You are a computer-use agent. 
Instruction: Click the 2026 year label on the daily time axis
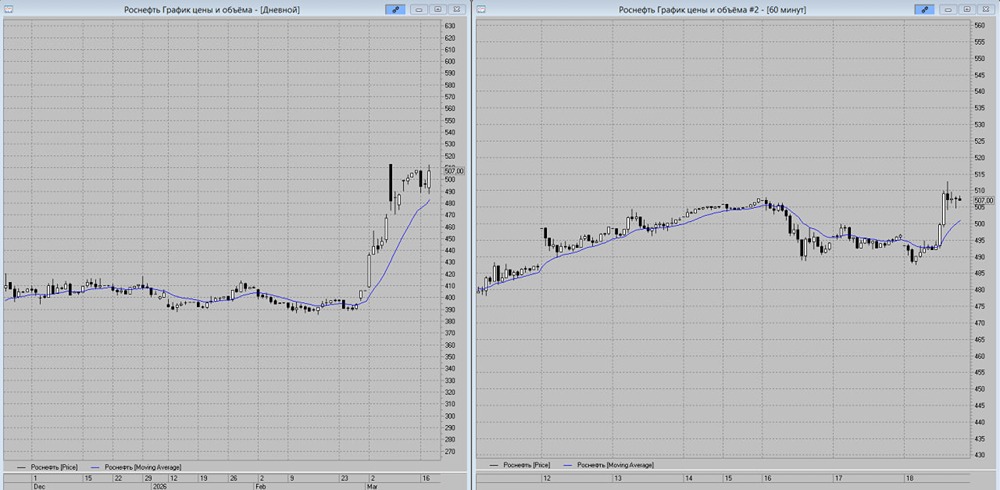[x=158, y=486]
